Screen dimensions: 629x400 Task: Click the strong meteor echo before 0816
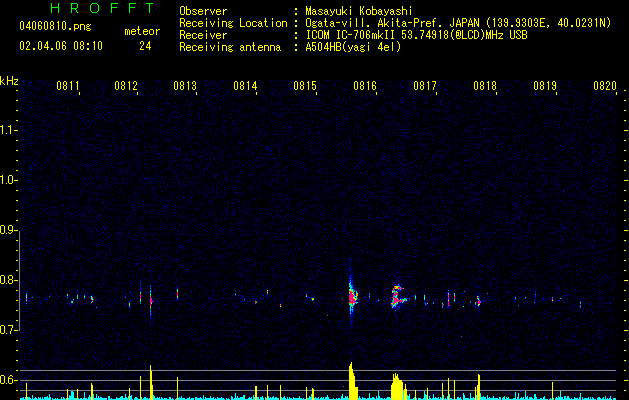(352, 297)
